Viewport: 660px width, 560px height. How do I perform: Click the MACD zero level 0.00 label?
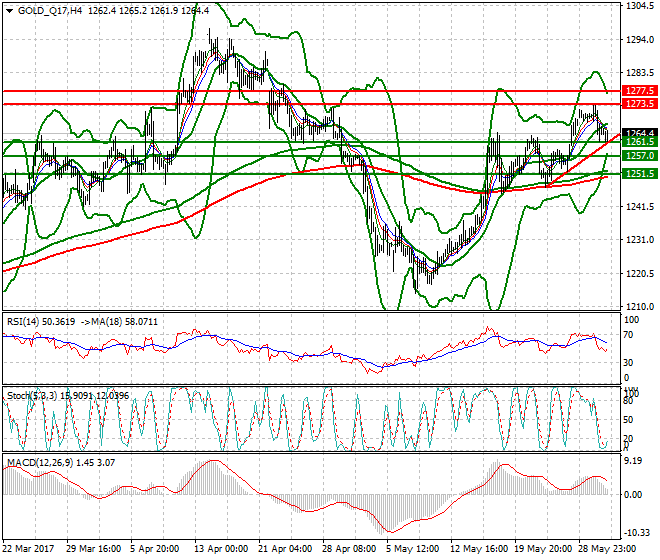(633, 495)
